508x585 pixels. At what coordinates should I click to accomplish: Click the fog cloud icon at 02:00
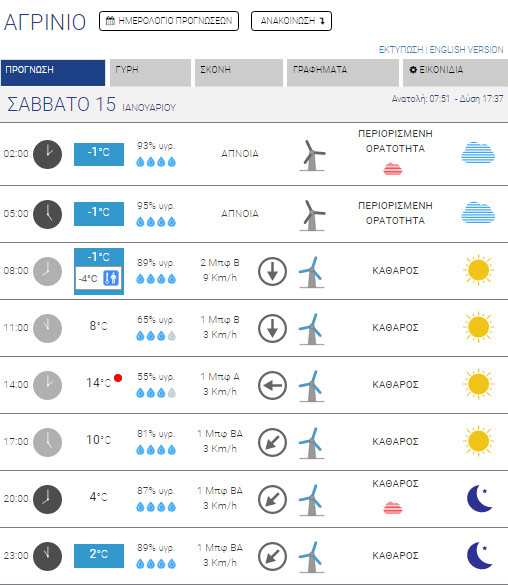478,152
